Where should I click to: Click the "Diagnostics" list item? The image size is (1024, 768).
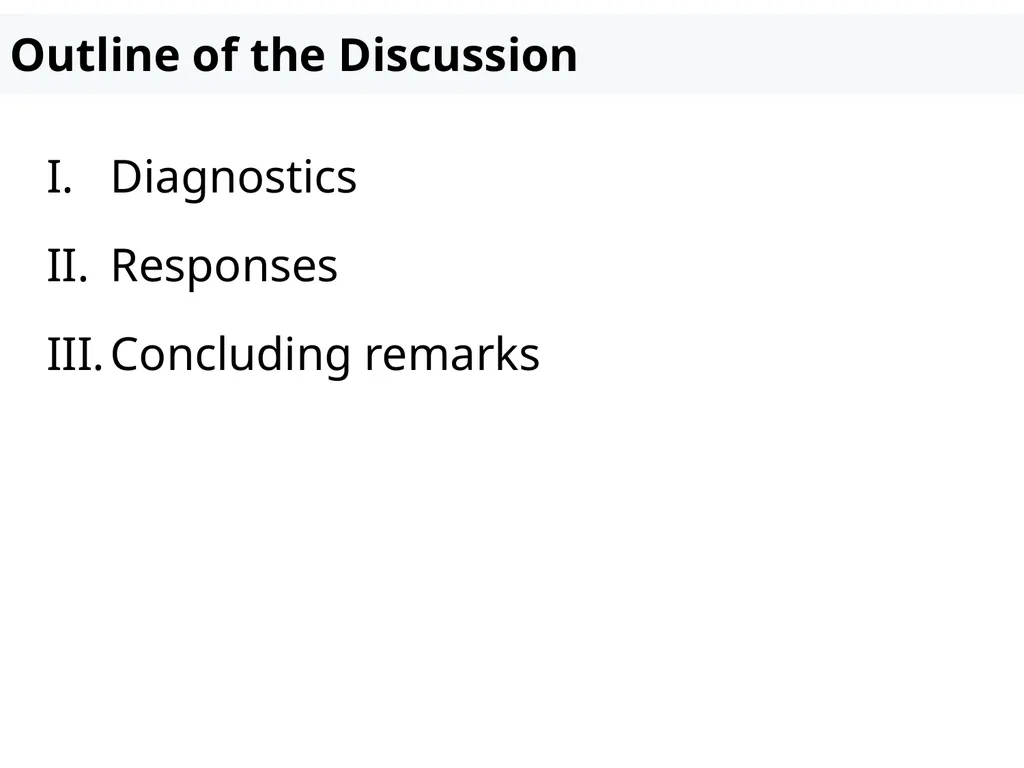pyautogui.click(x=234, y=178)
